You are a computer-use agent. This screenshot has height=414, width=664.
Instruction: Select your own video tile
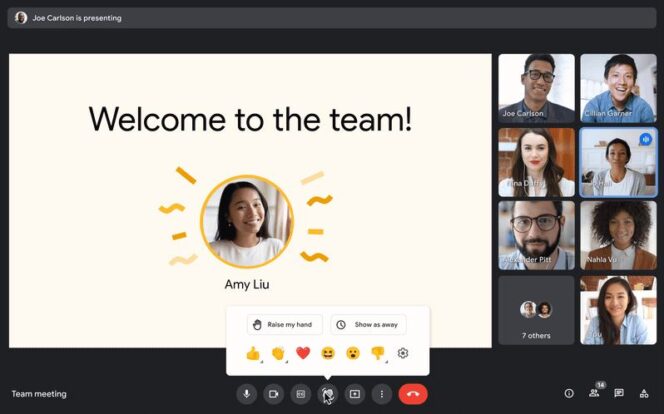(618, 310)
